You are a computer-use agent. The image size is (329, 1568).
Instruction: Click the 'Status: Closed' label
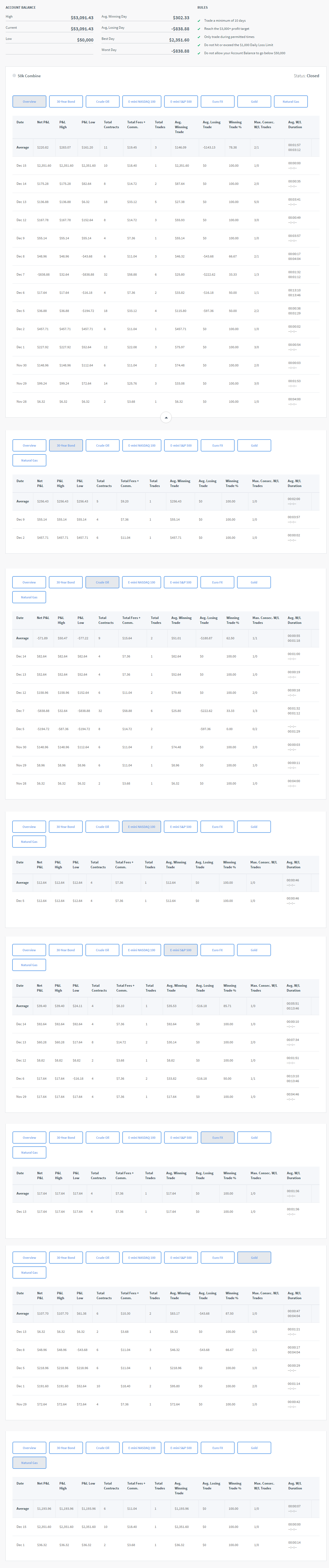coord(306,76)
